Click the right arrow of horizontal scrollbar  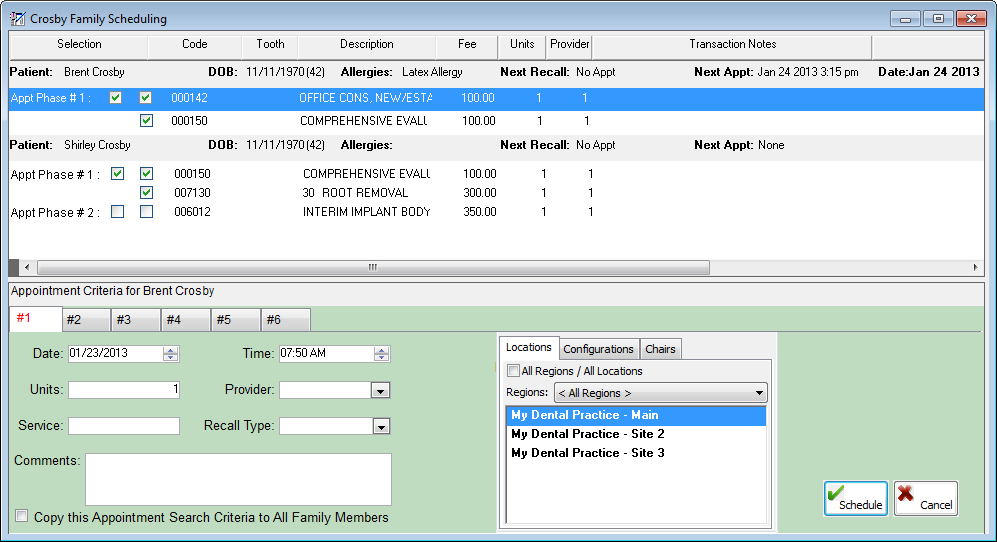(975, 267)
